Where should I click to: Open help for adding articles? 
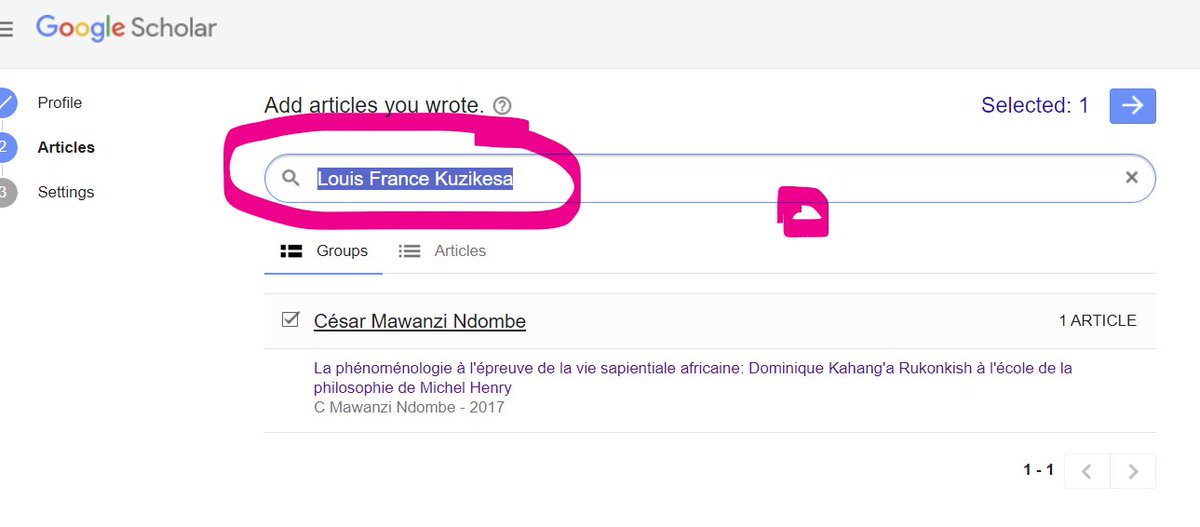[x=502, y=105]
